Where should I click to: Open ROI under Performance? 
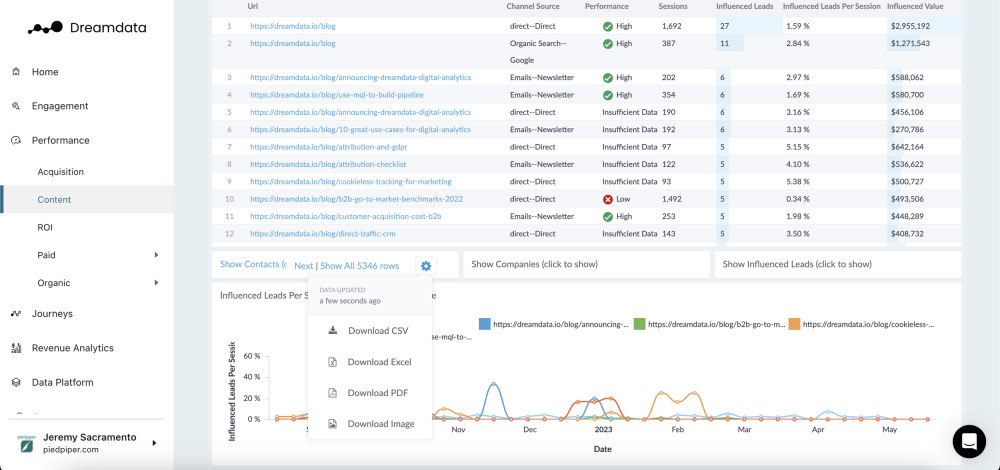(x=45, y=227)
